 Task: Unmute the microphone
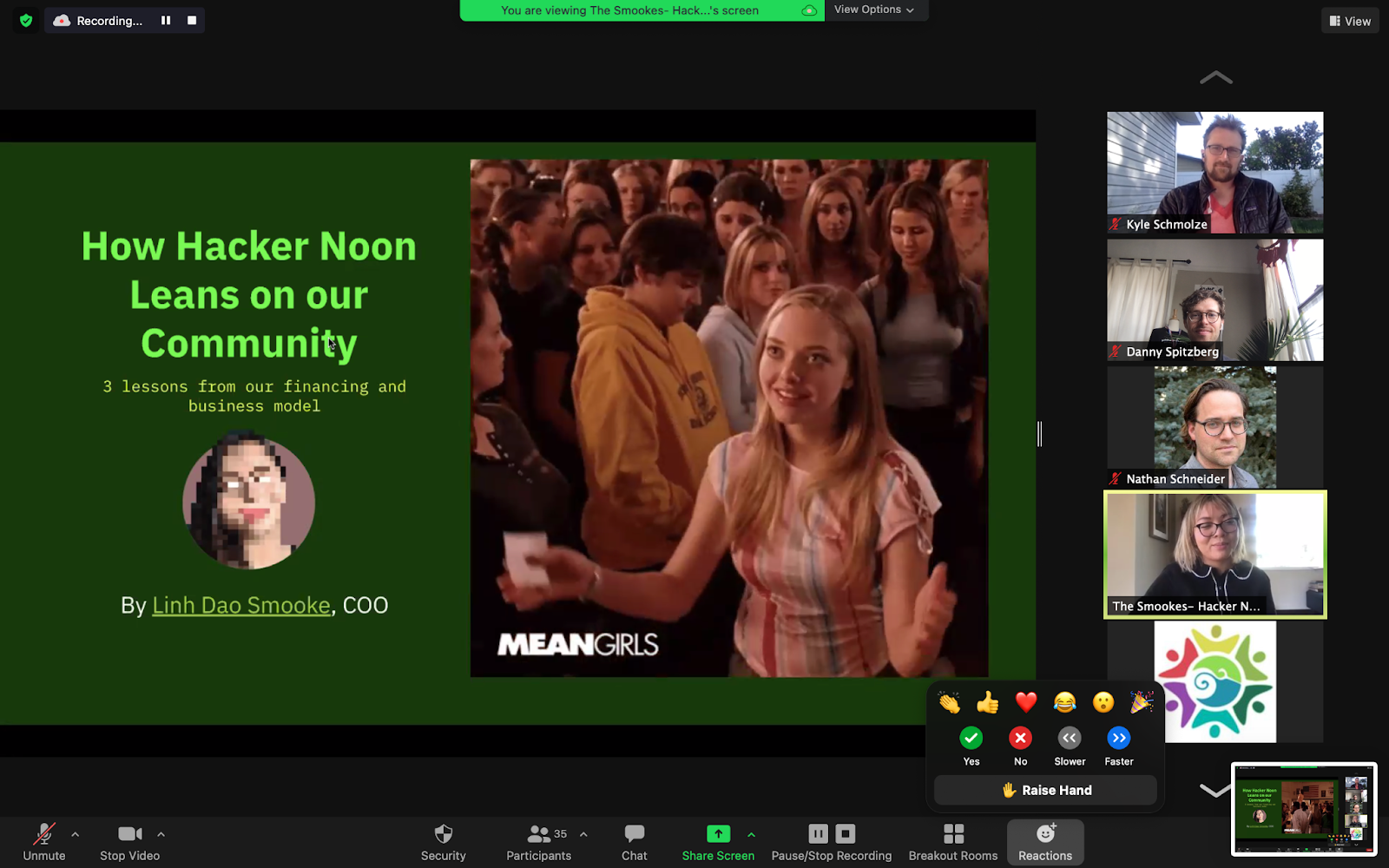tap(44, 842)
